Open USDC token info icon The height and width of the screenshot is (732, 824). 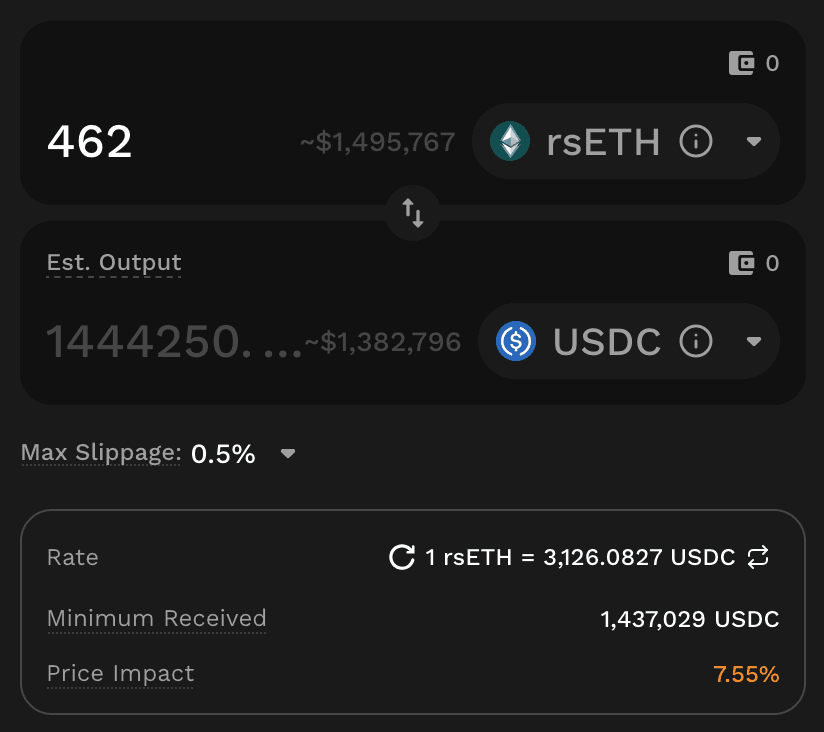696,342
